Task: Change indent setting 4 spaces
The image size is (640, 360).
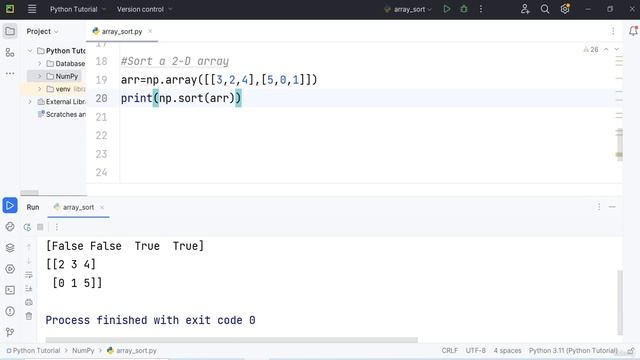Action: click(x=507, y=351)
